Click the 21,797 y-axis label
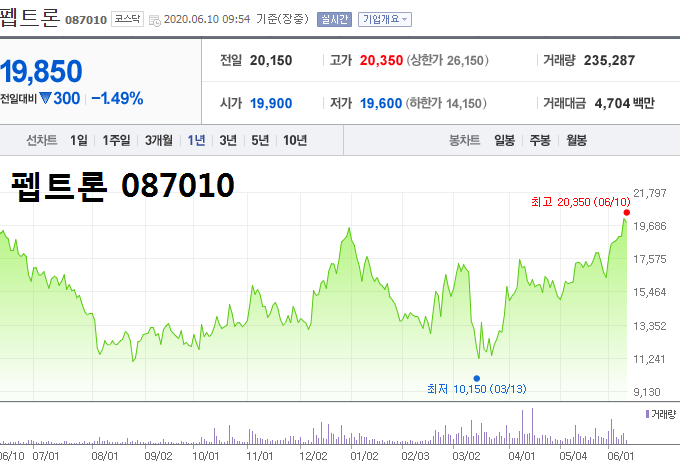This screenshot has width=680, height=474. (649, 193)
